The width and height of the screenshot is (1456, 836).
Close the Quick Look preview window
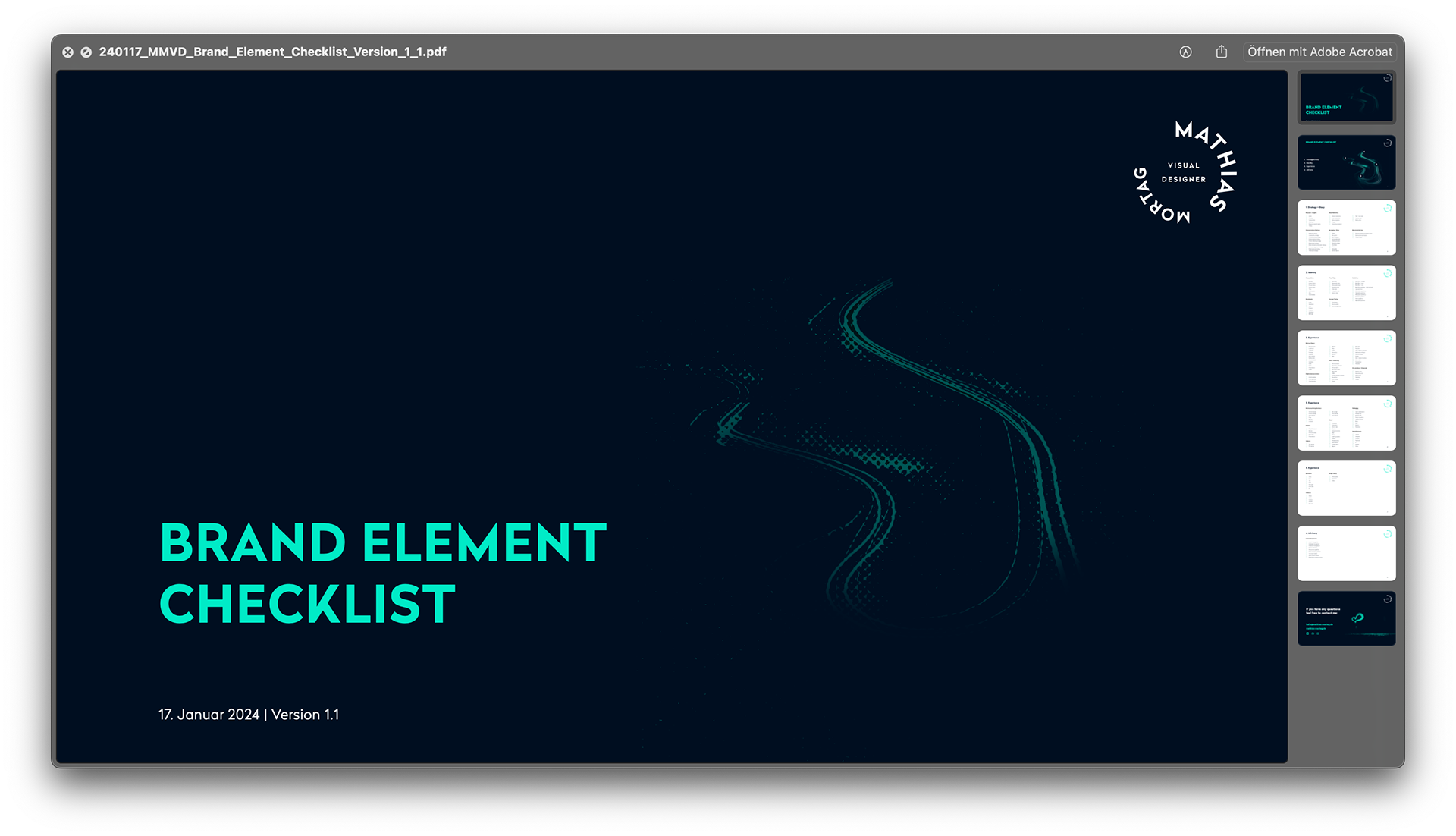click(67, 52)
